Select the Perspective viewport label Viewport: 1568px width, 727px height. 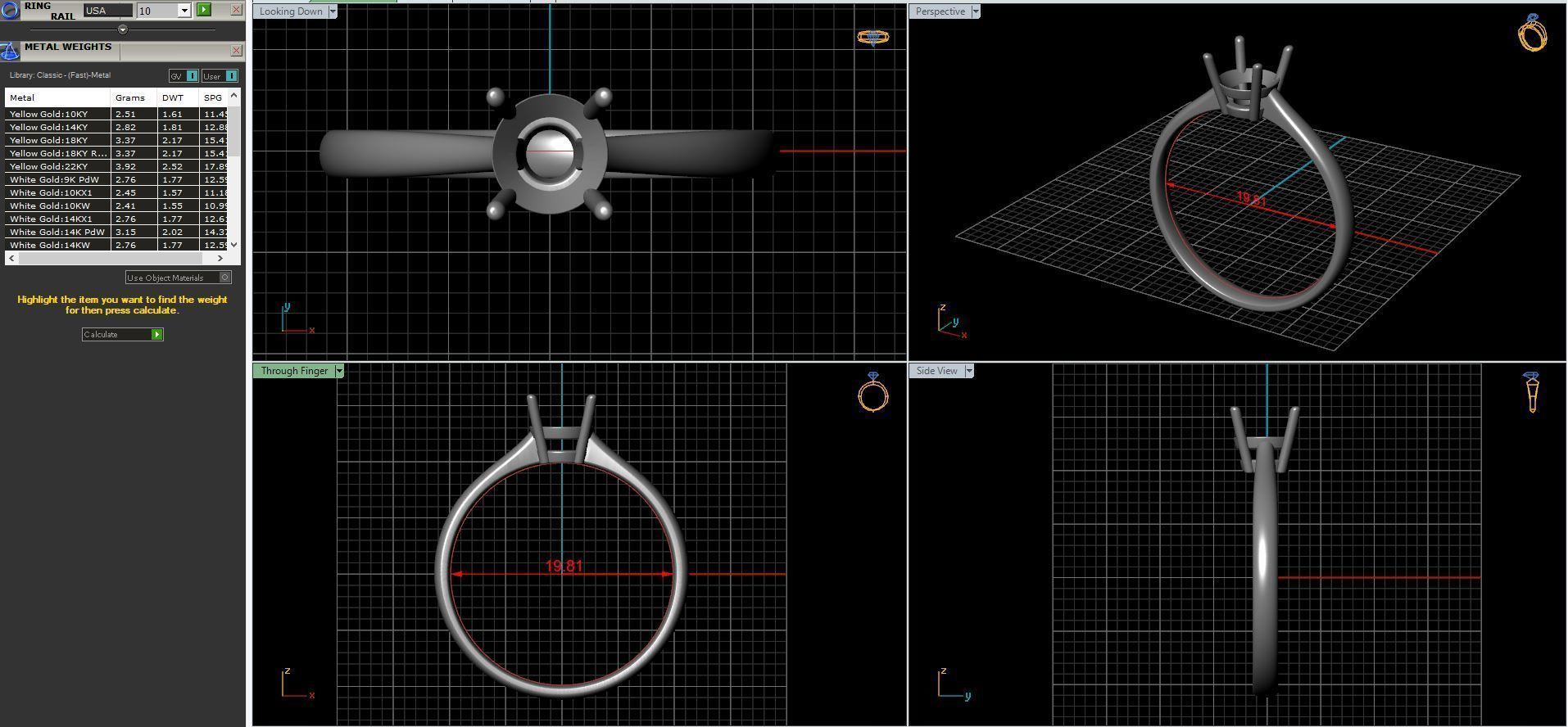point(940,11)
